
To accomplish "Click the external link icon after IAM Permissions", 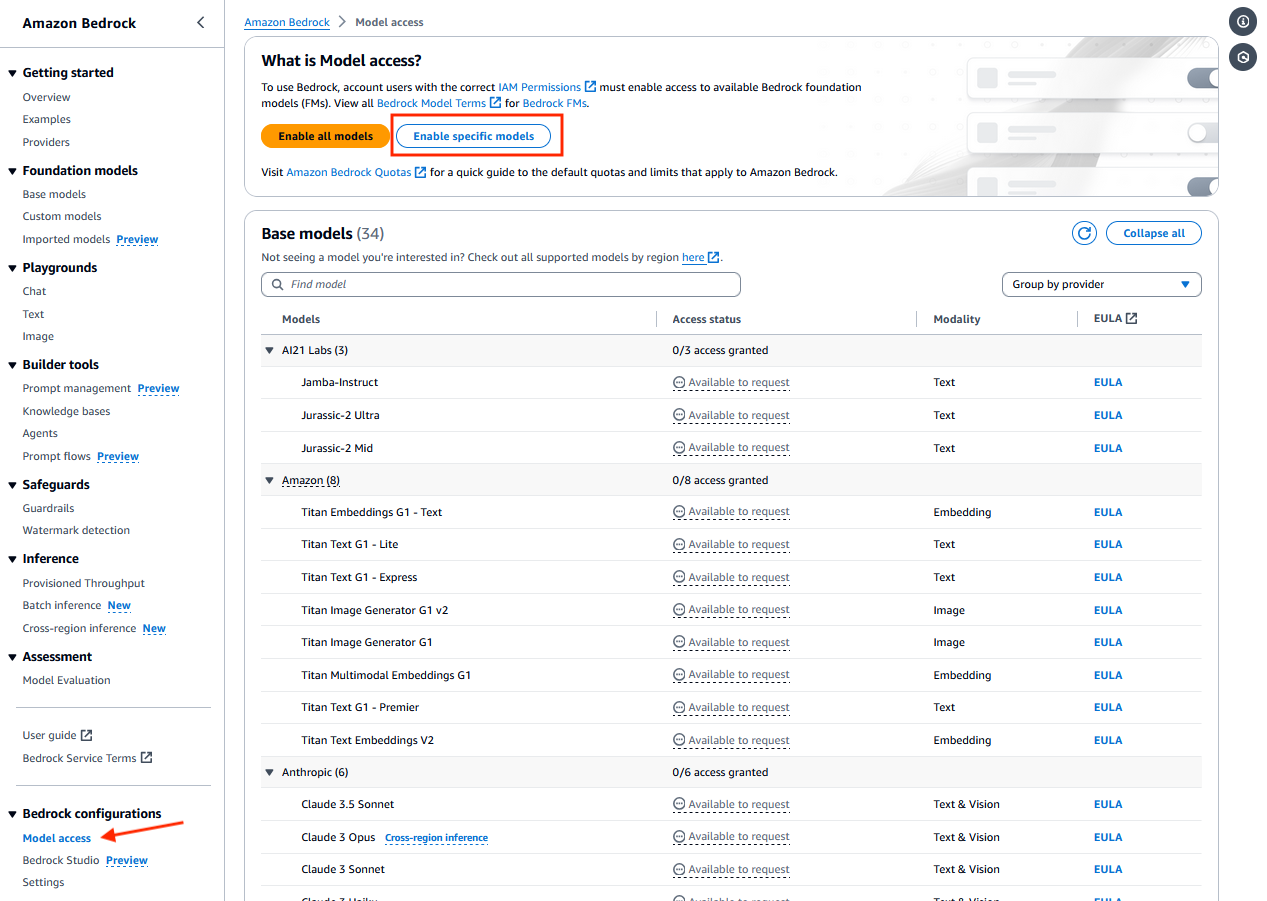I will click(590, 87).
